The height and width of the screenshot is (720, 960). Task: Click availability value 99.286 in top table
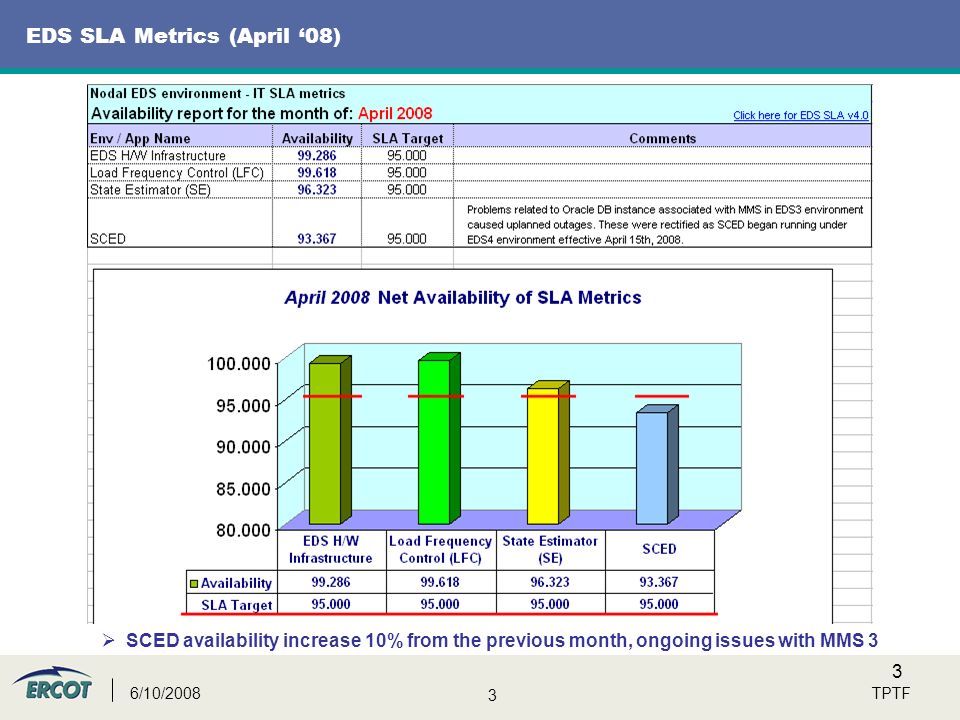(x=317, y=156)
